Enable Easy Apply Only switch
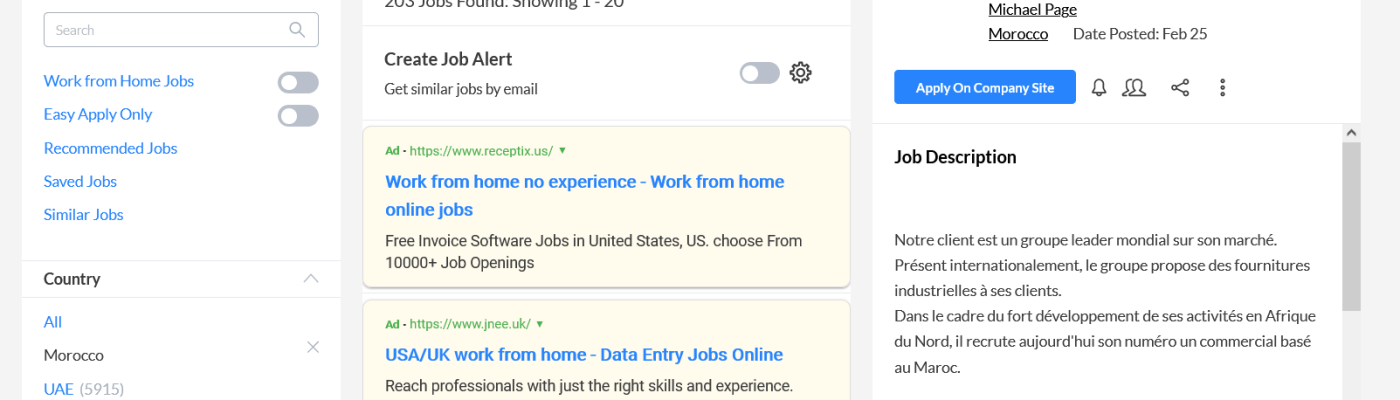This screenshot has height=400, width=1400. point(298,115)
